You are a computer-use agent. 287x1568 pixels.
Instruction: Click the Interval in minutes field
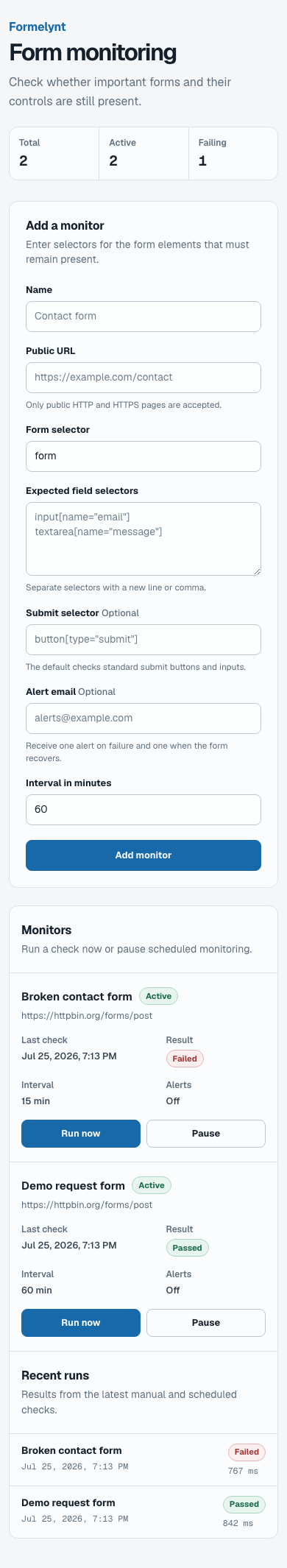(x=143, y=809)
